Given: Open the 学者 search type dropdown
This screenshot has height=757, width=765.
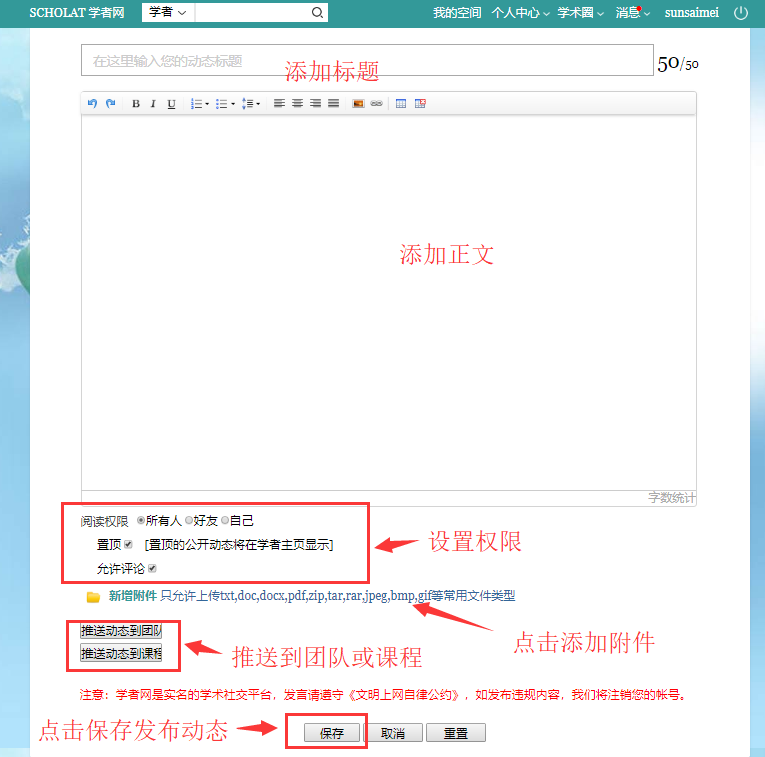Looking at the screenshot, I should 167,13.
